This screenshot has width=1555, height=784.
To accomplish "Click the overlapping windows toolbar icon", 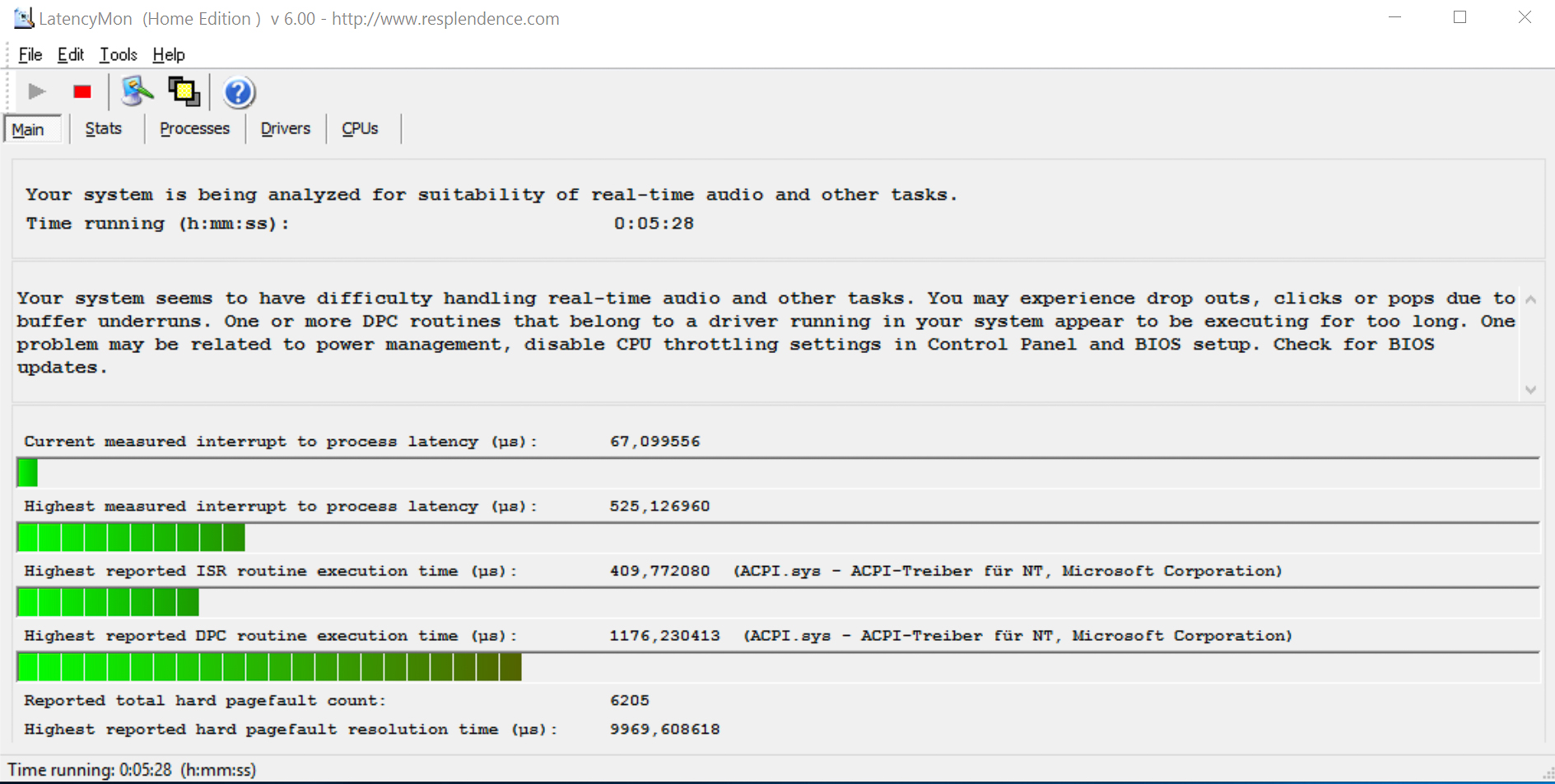I will (184, 91).
